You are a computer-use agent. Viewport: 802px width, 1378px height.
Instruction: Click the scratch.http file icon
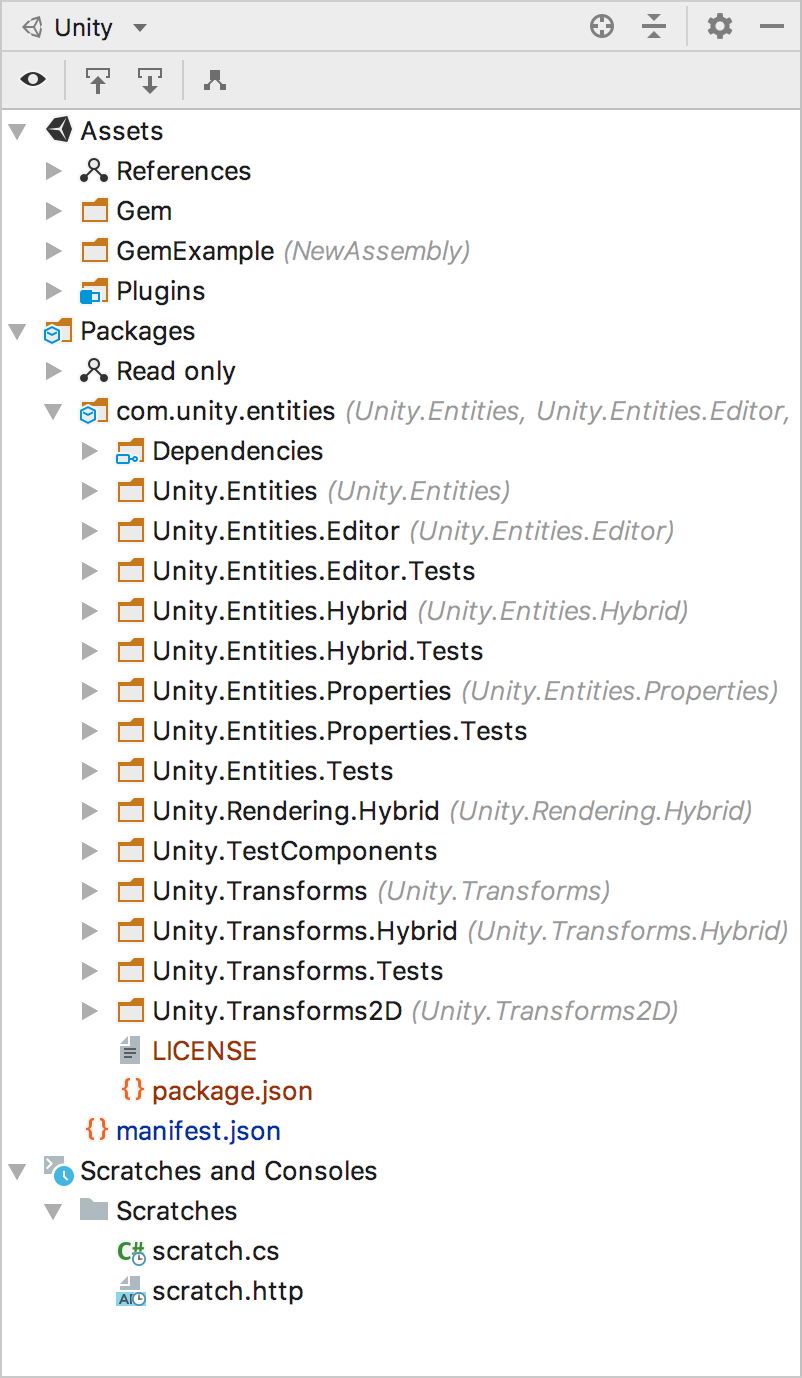click(131, 1291)
